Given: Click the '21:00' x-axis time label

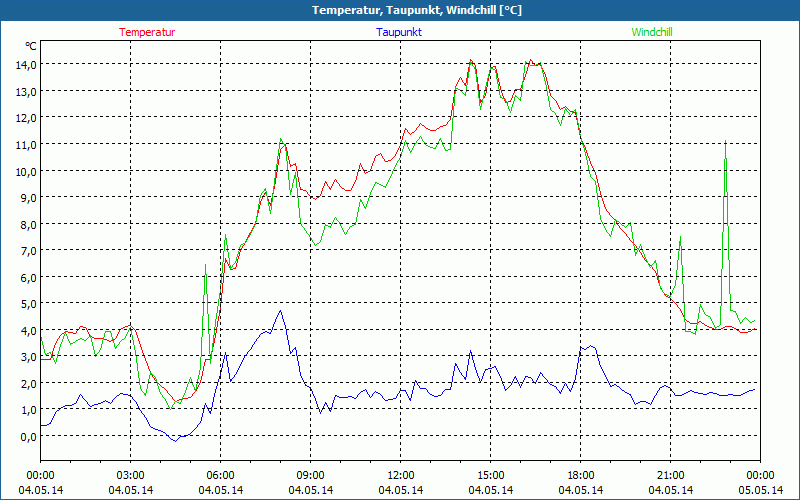Looking at the screenshot, I should tap(671, 476).
